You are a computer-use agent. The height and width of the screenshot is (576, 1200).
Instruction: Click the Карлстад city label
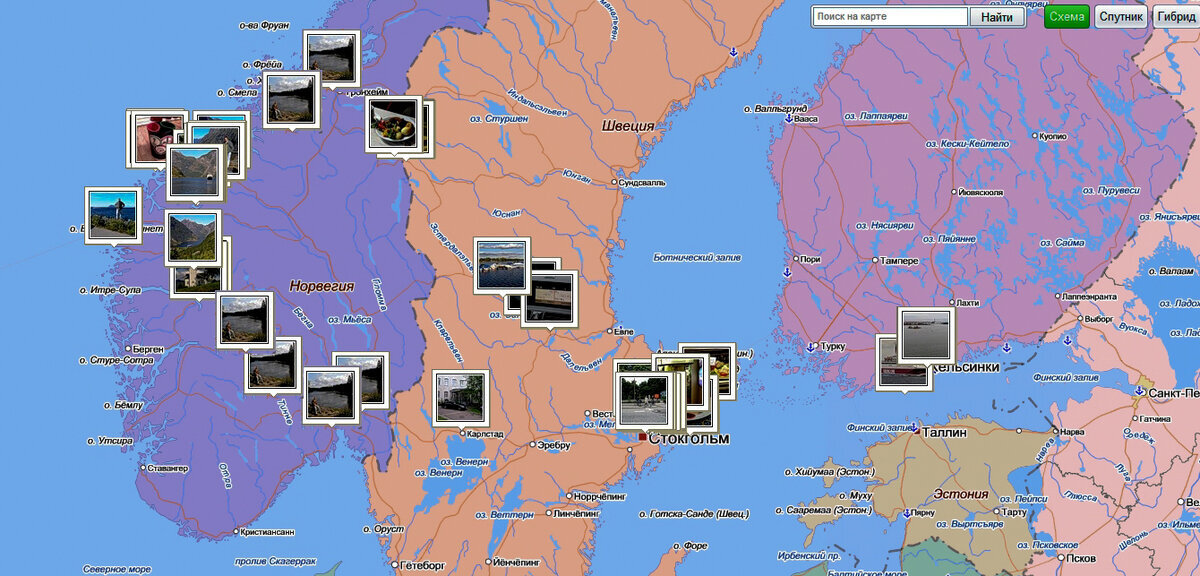point(485,434)
